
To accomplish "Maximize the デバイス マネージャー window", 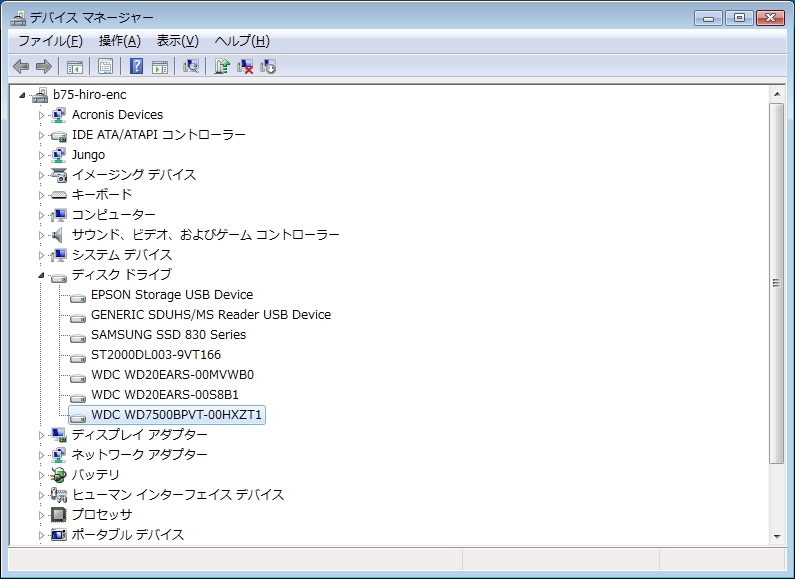I will click(x=739, y=18).
